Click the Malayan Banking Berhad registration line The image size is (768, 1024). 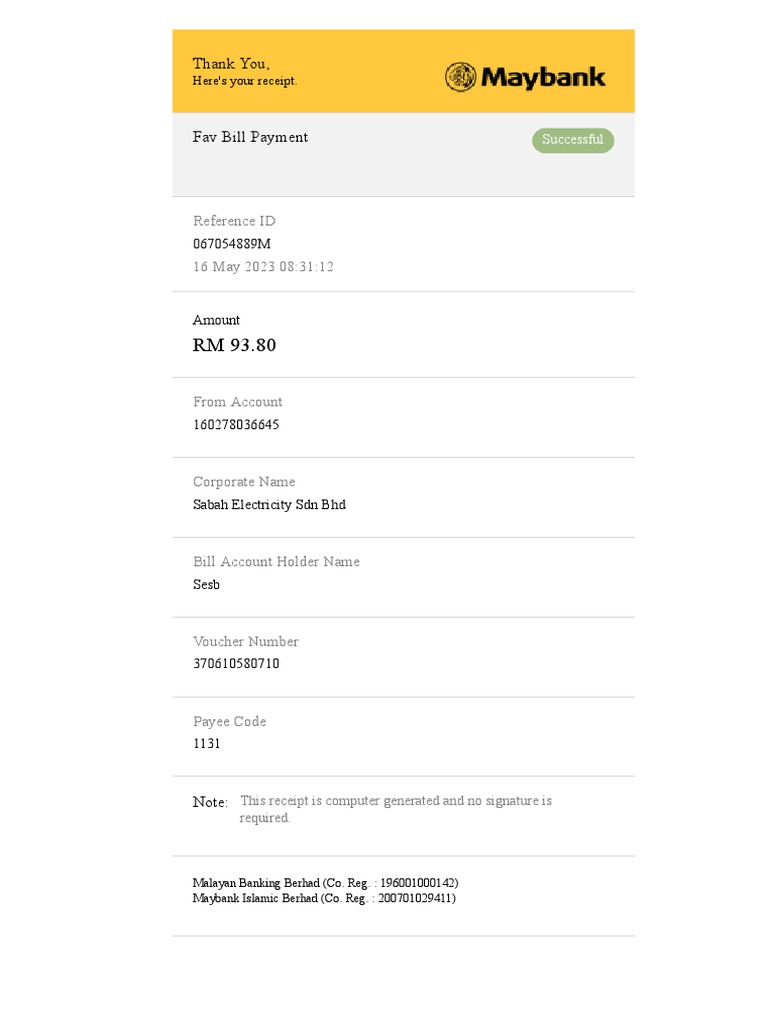click(325, 883)
